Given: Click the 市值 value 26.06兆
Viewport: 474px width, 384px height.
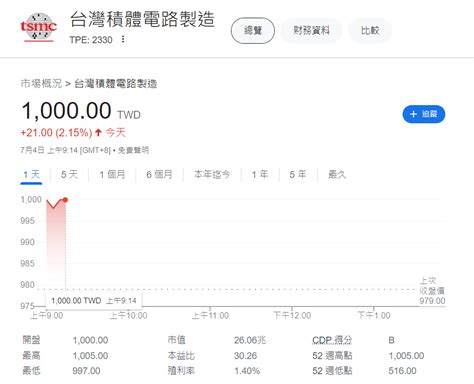Looking at the screenshot, I should tap(250, 340).
